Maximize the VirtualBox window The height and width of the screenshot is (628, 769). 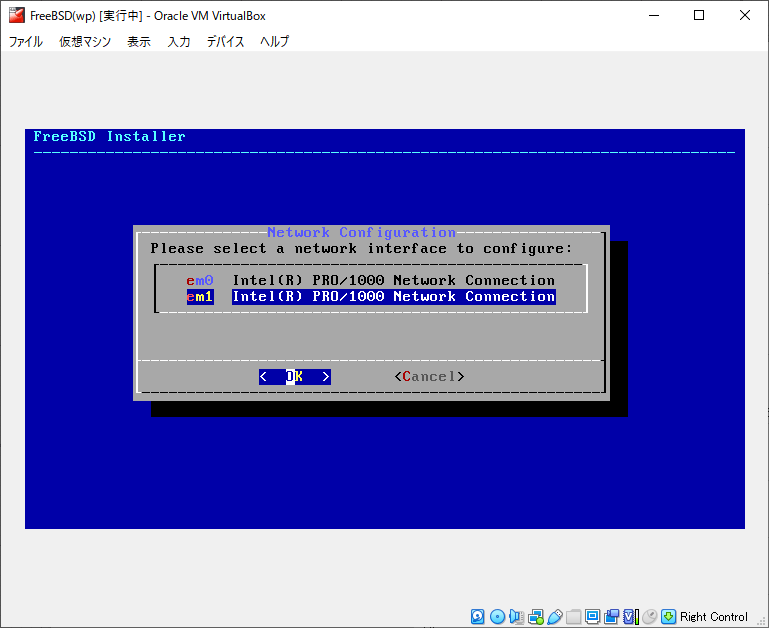pos(699,15)
